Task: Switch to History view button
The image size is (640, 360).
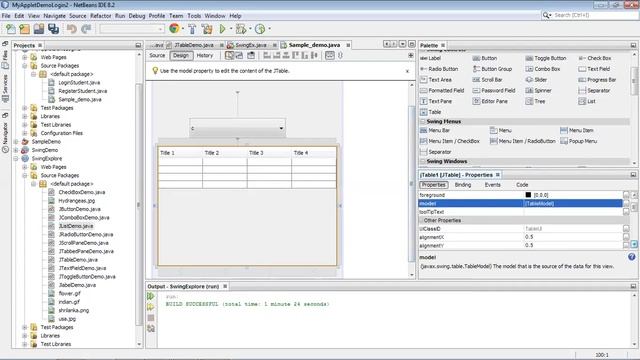Action: 204,55
